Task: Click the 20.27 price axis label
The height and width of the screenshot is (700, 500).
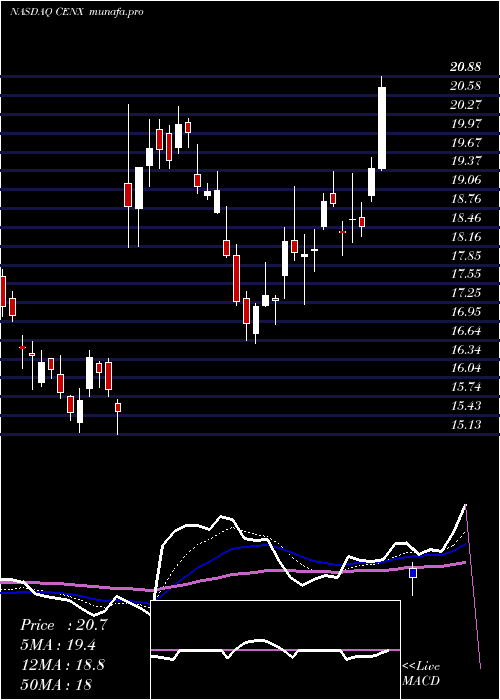Action: (466, 104)
